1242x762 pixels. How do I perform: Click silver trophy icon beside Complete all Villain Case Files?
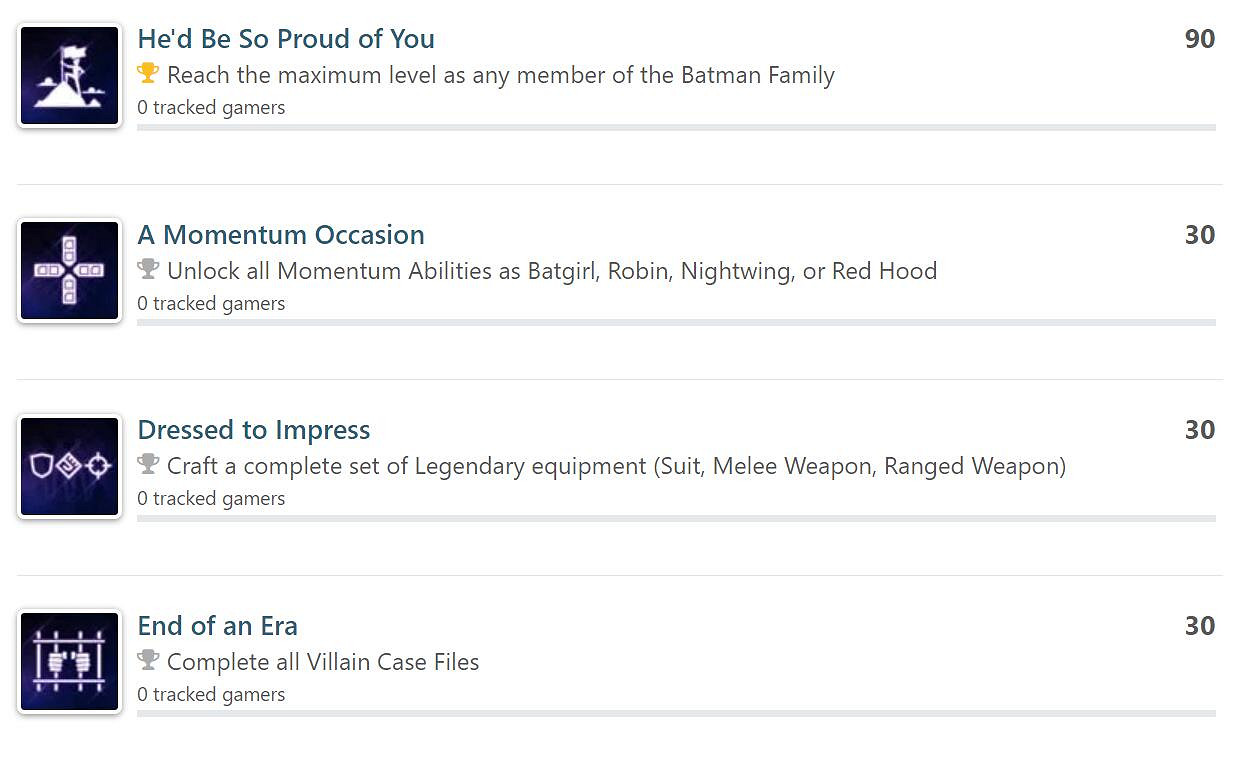click(x=148, y=660)
